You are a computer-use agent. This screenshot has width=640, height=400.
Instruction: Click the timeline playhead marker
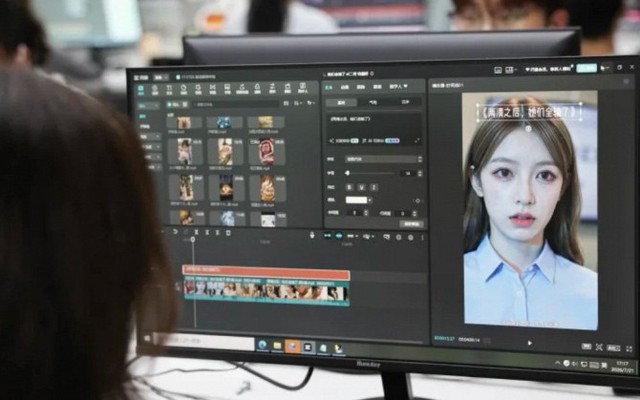[193, 240]
